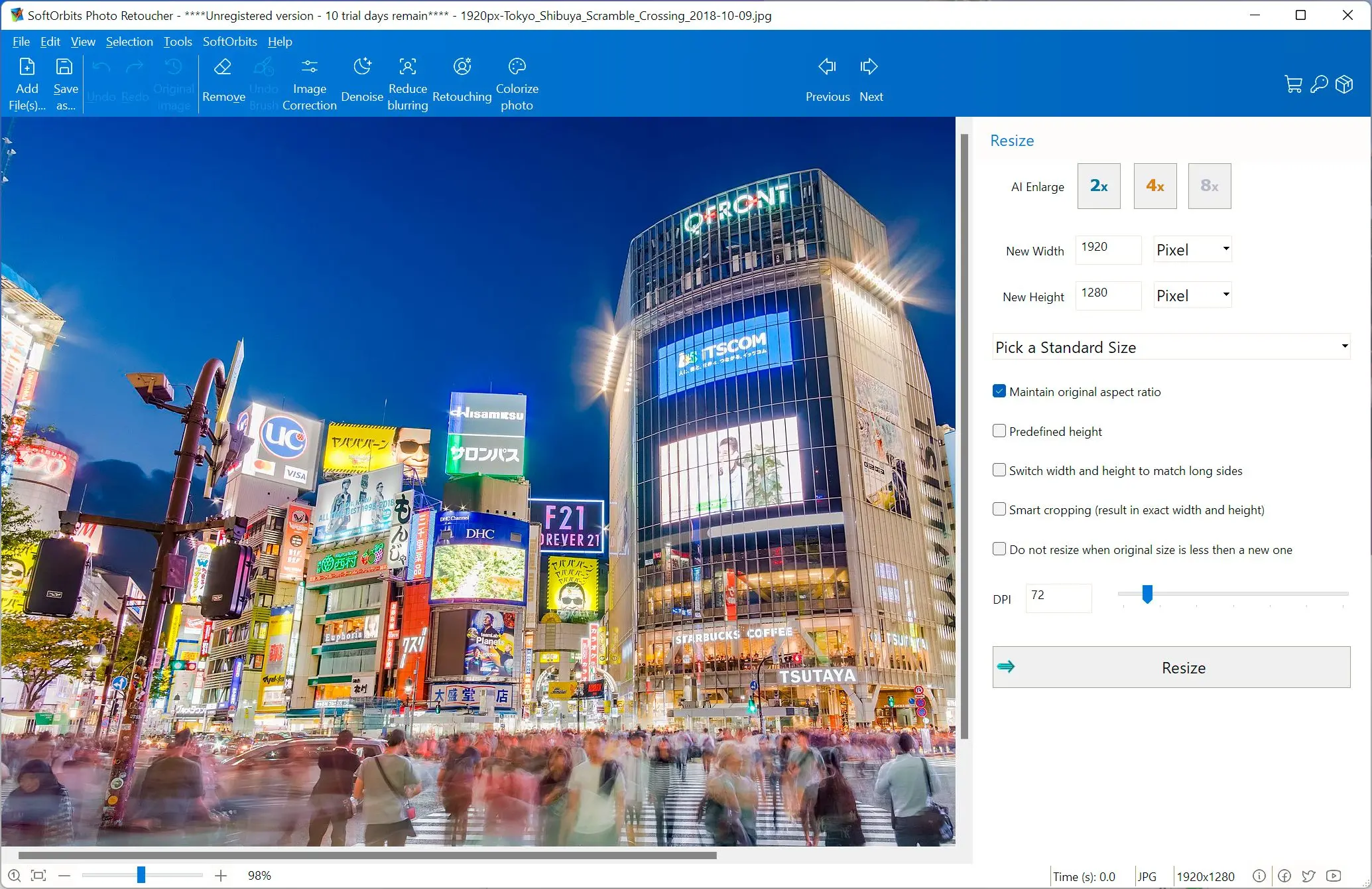Click Add Files button
The width and height of the screenshot is (1372, 889).
tap(25, 84)
